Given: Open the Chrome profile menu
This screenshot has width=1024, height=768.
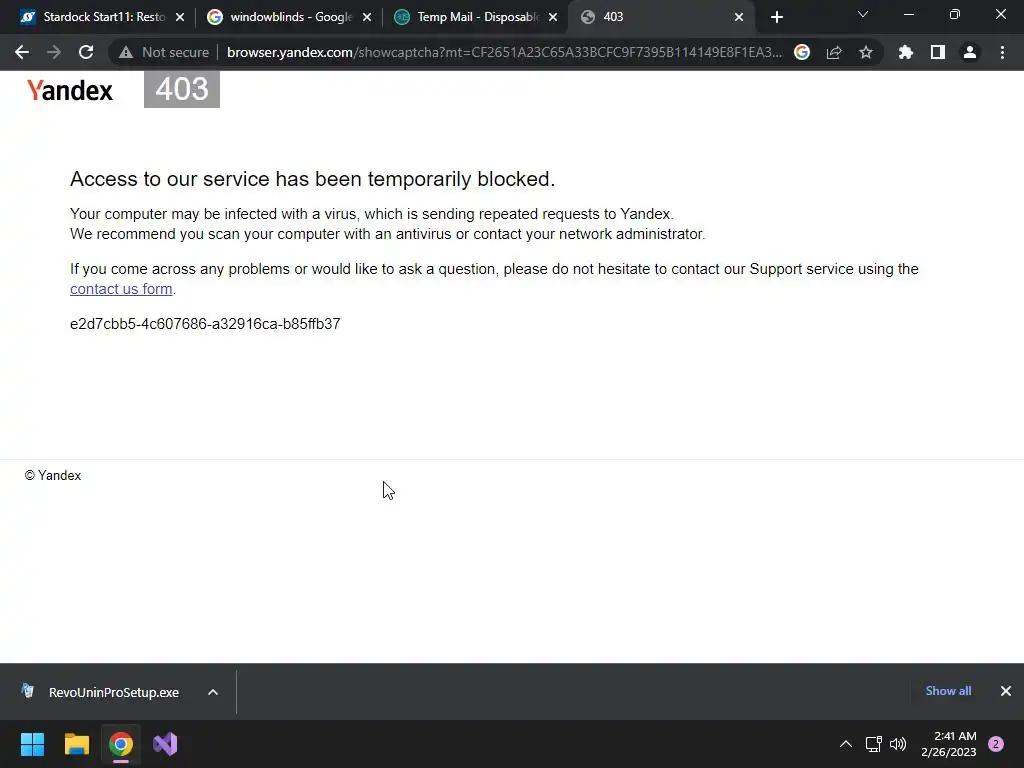Looking at the screenshot, I should click(x=970, y=52).
